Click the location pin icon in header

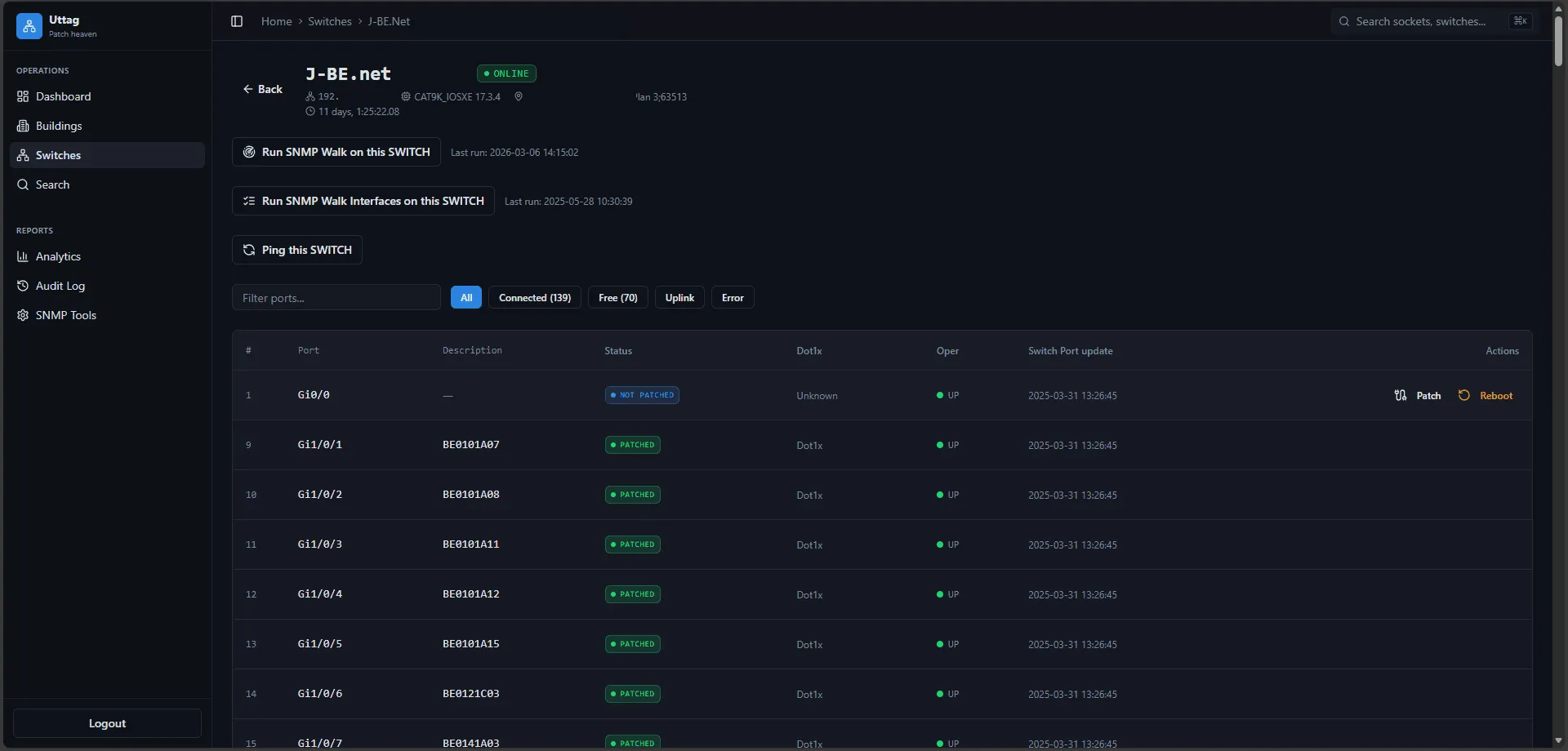point(519,96)
